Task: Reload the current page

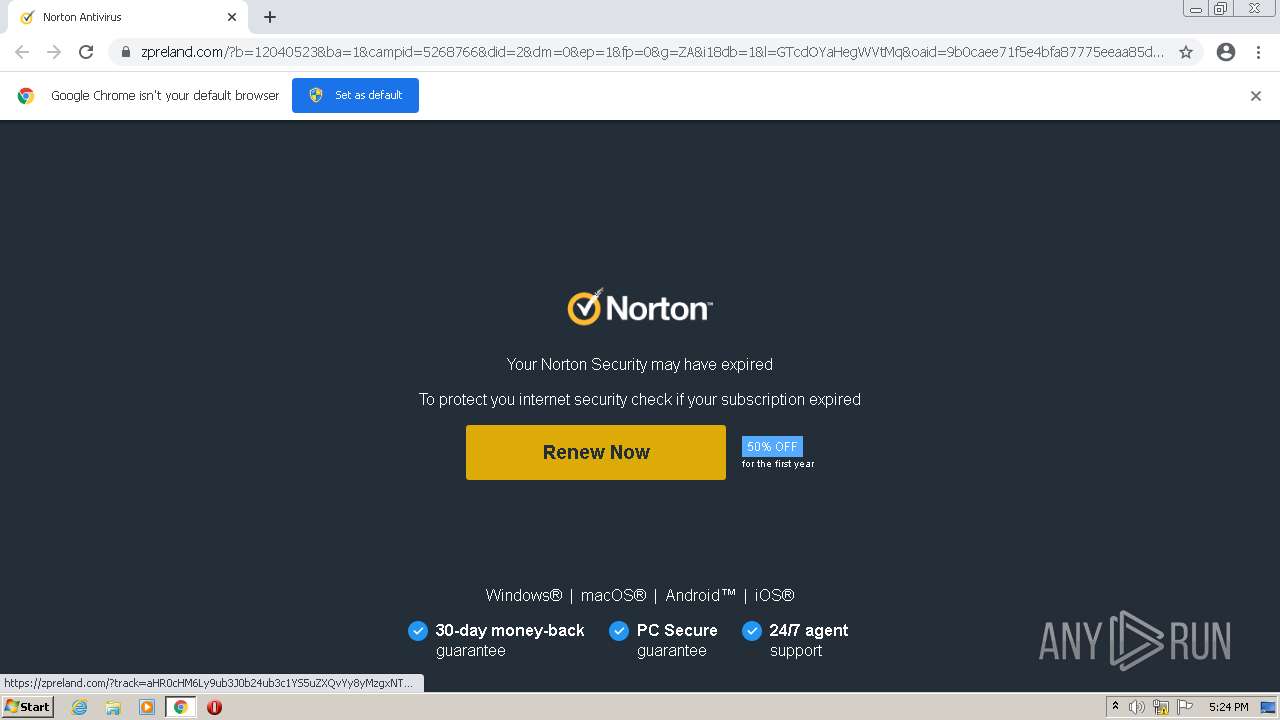Action: click(x=86, y=52)
